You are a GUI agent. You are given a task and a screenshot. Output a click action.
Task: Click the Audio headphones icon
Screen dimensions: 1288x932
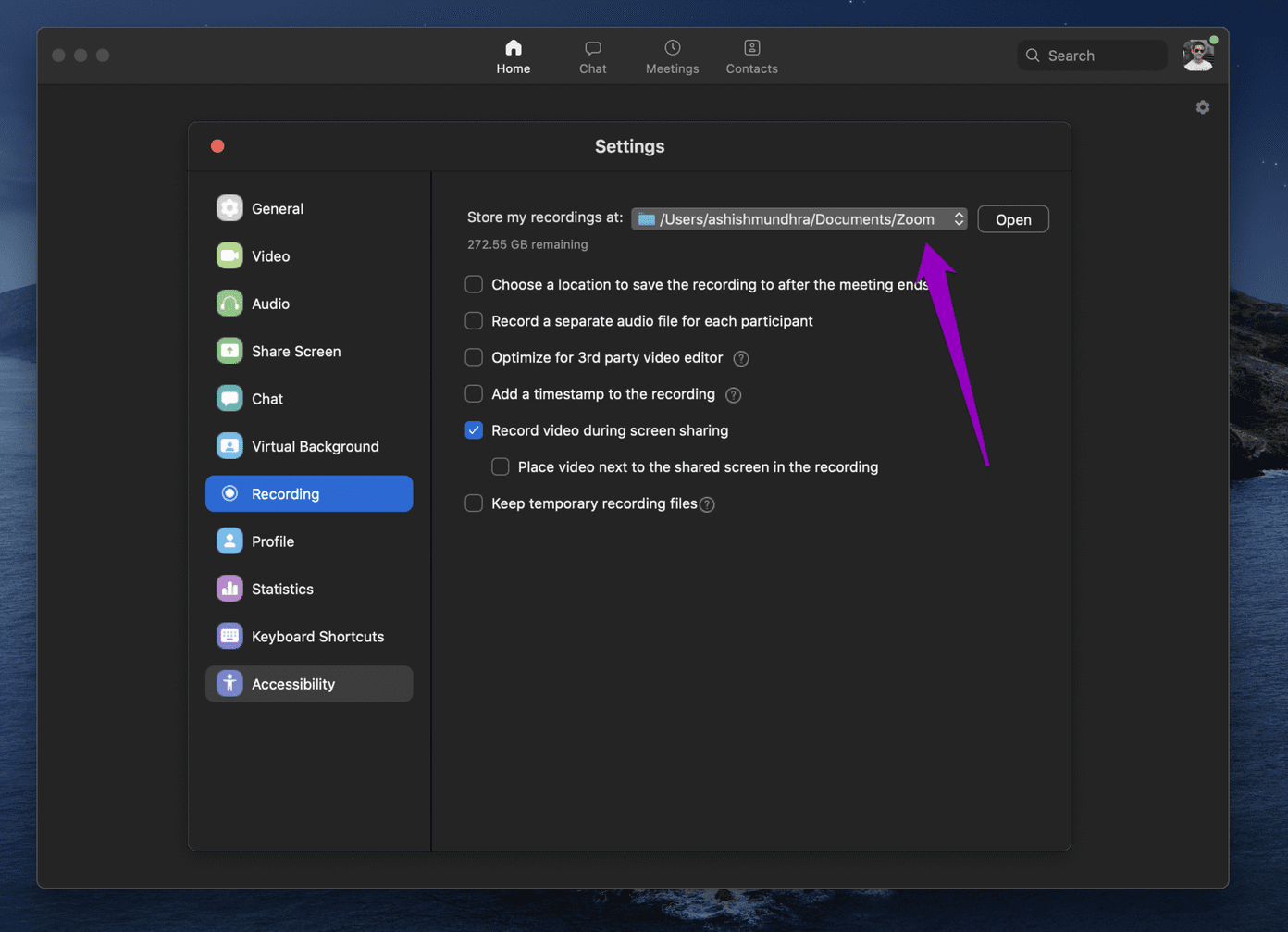229,304
